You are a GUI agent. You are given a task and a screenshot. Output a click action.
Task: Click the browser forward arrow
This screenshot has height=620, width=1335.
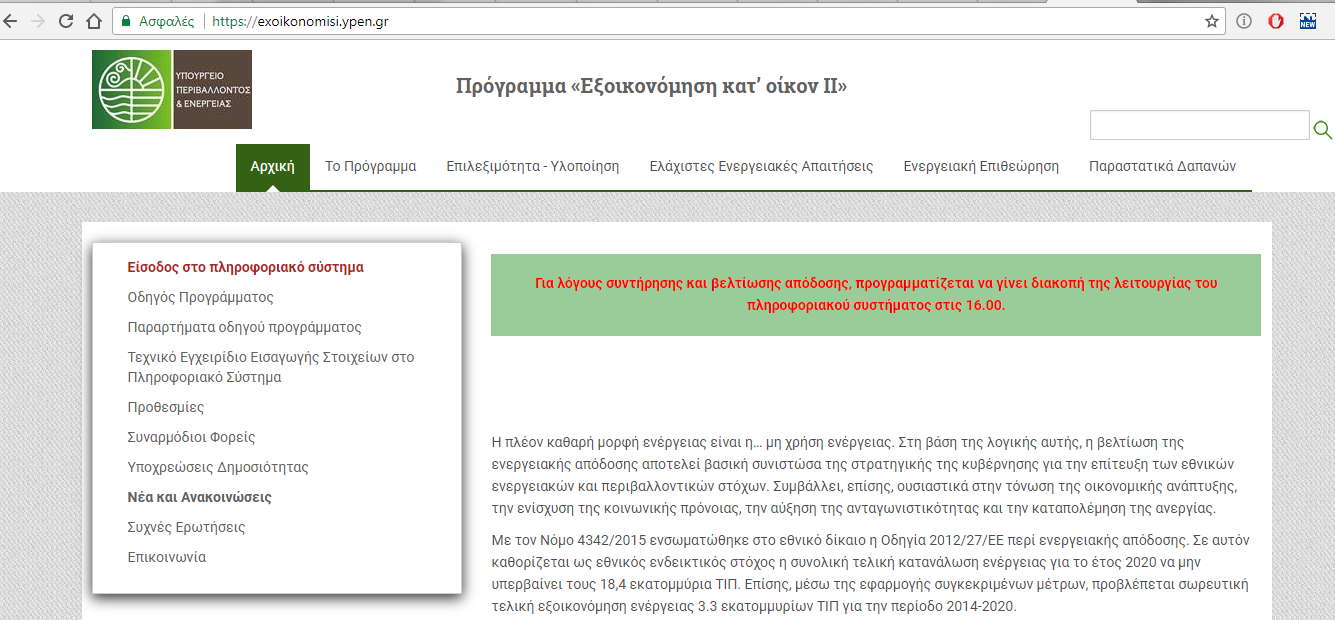[39, 21]
